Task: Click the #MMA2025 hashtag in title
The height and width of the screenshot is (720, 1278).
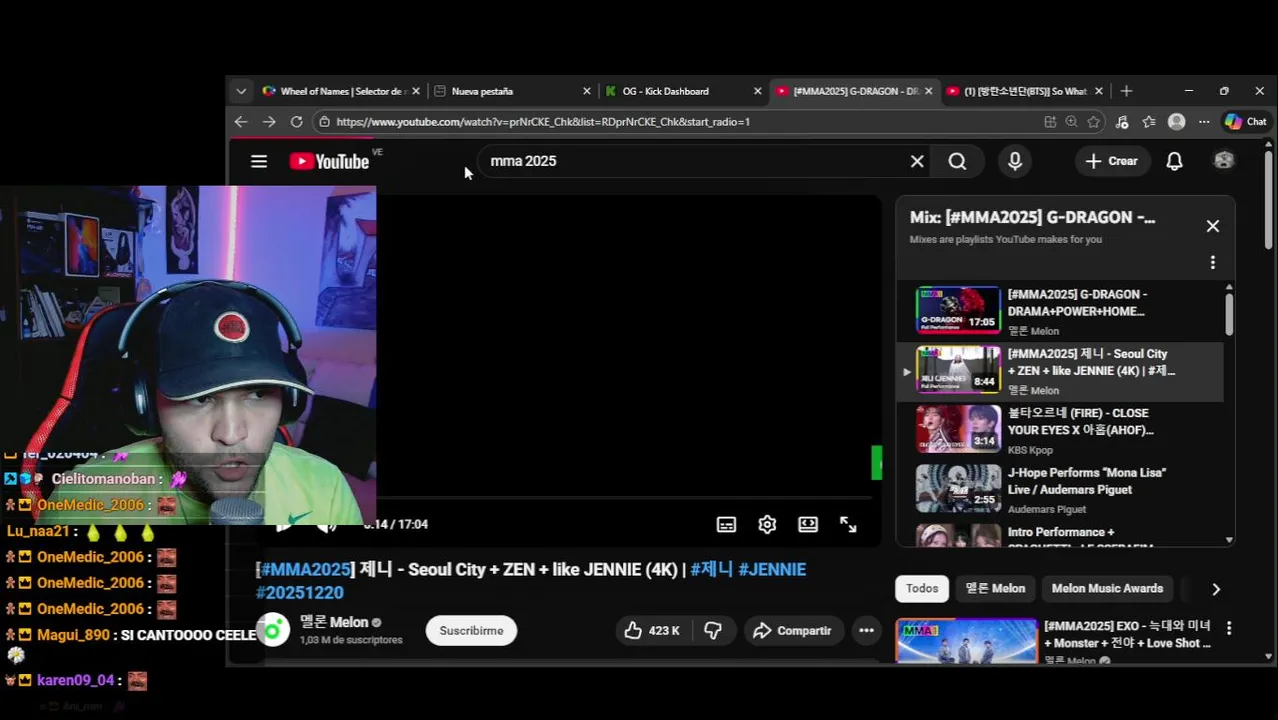Action: [303, 569]
